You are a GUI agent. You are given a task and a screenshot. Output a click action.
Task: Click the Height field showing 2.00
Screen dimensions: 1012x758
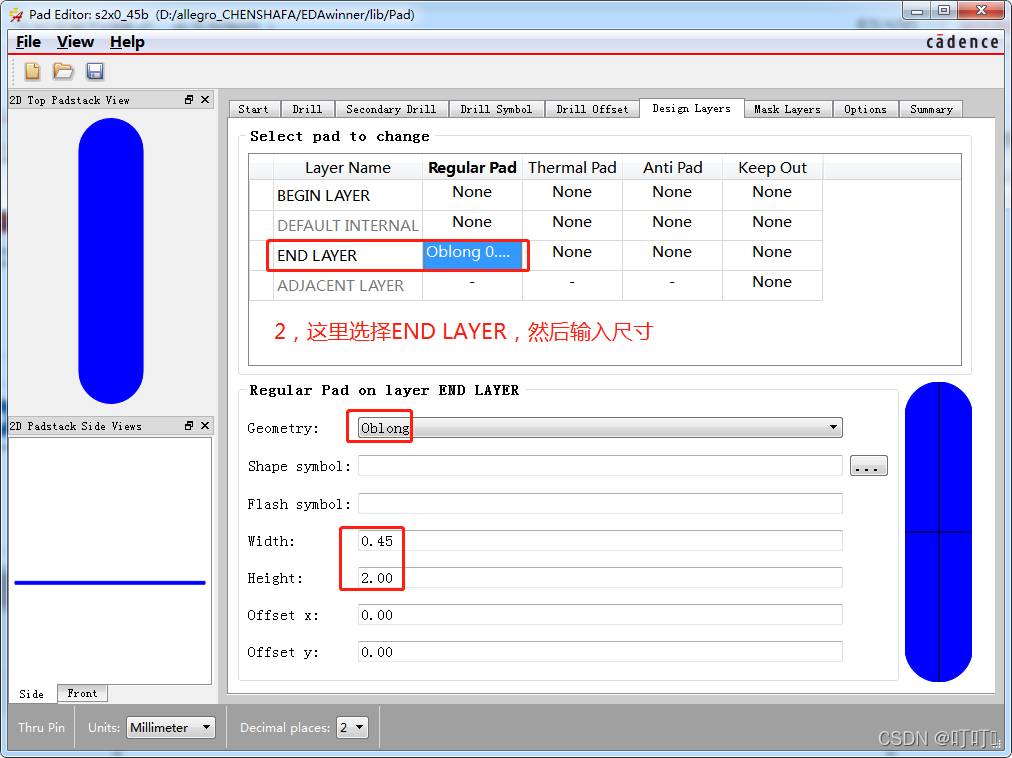pos(600,578)
